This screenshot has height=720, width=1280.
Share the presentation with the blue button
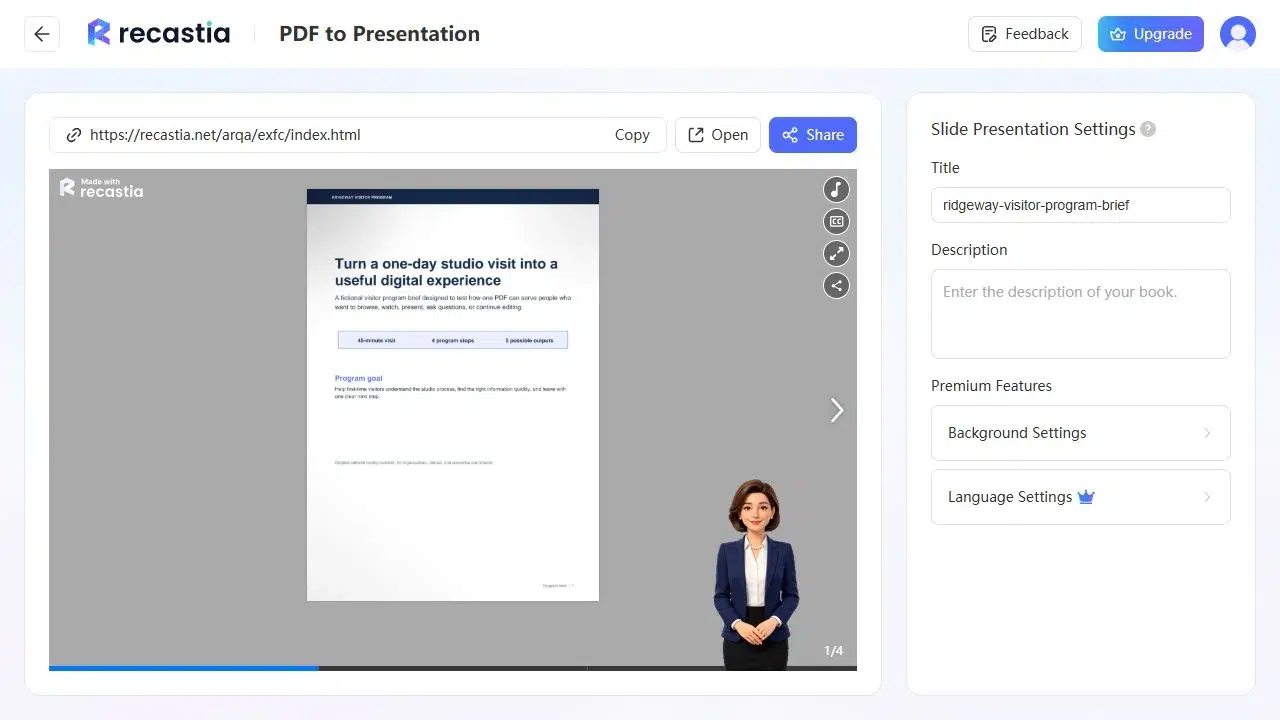tap(813, 135)
